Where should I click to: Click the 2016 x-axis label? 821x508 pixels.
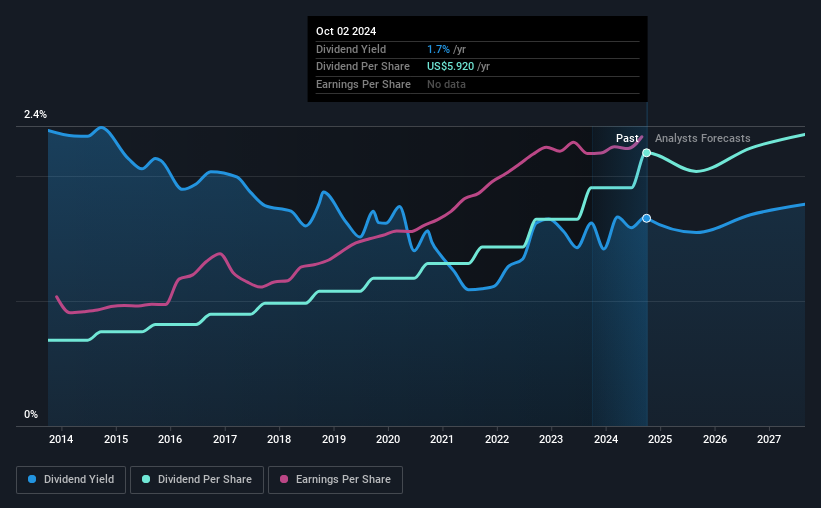click(x=170, y=439)
